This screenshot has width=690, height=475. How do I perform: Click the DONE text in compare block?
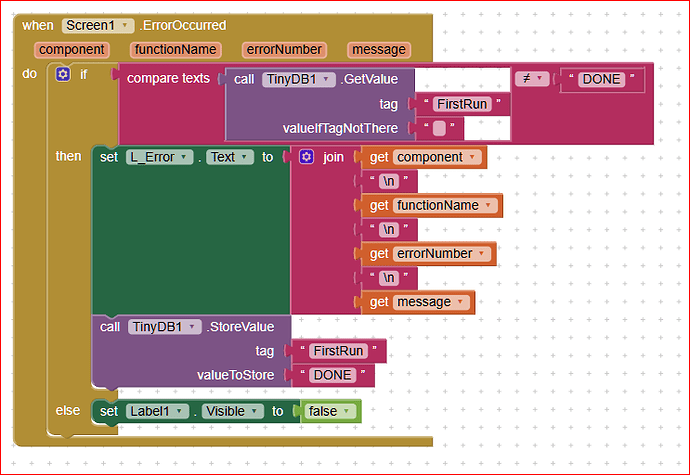pos(600,79)
